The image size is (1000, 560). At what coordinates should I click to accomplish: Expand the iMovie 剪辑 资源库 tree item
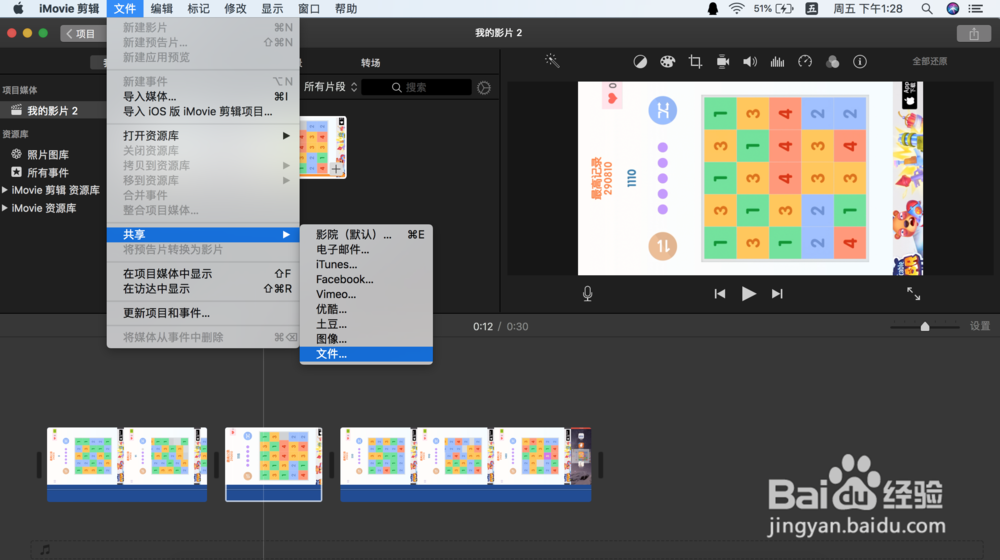[5, 190]
